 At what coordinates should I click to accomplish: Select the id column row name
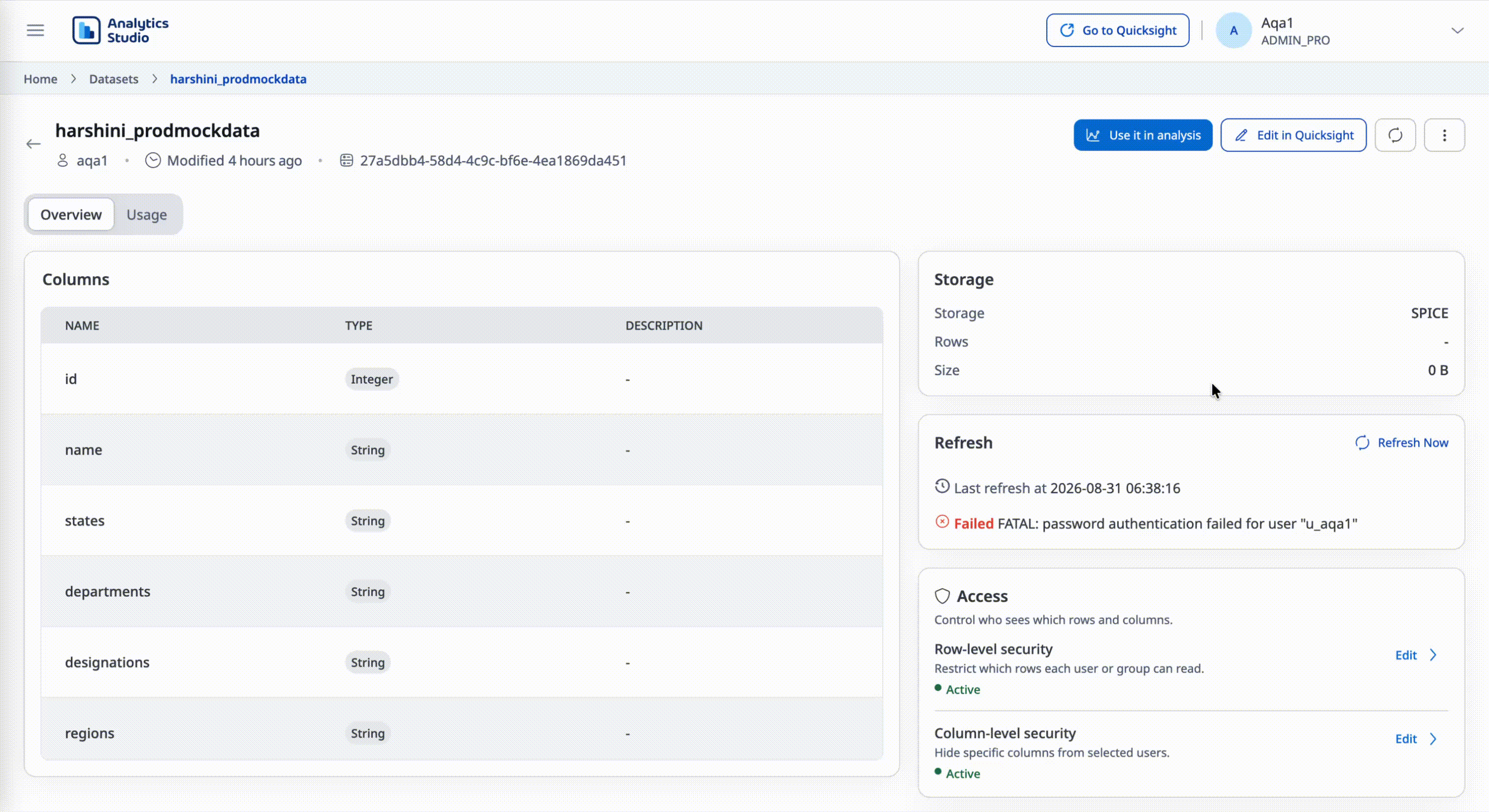(x=70, y=379)
